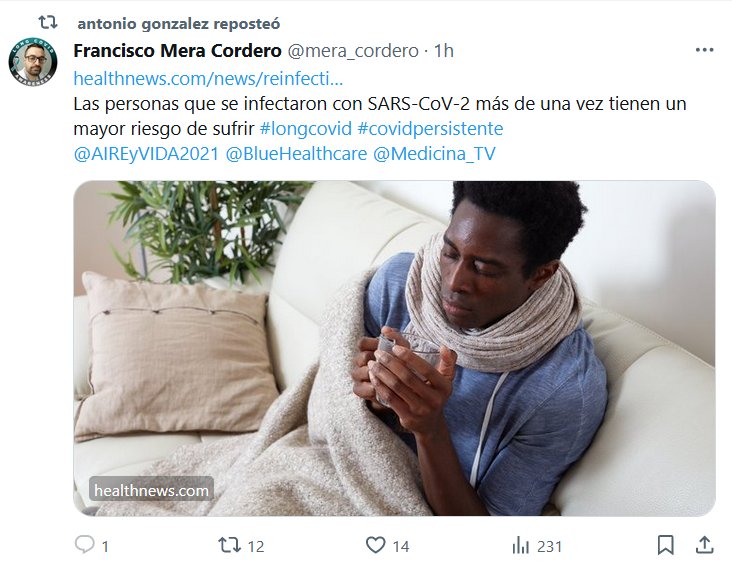
Task: Open the share upload icon
Action: [x=704, y=545]
